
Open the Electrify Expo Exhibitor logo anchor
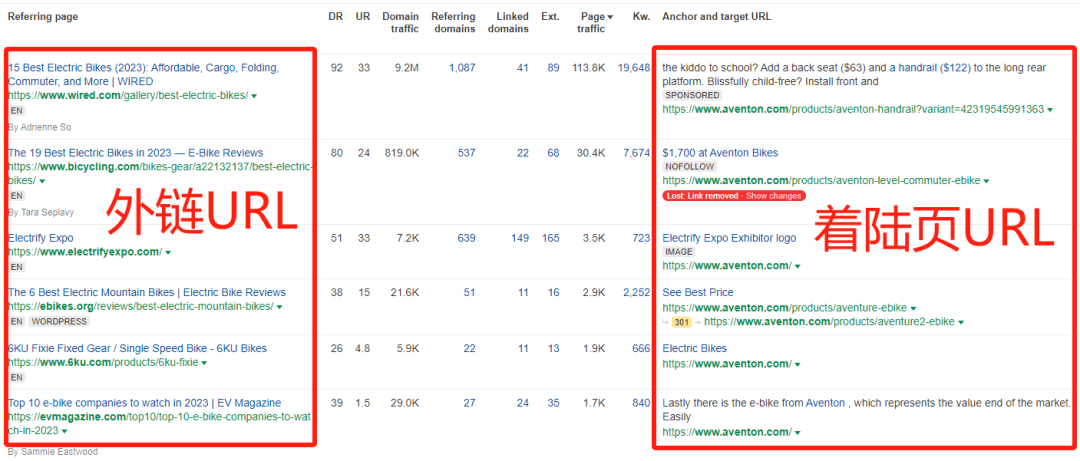click(x=729, y=238)
